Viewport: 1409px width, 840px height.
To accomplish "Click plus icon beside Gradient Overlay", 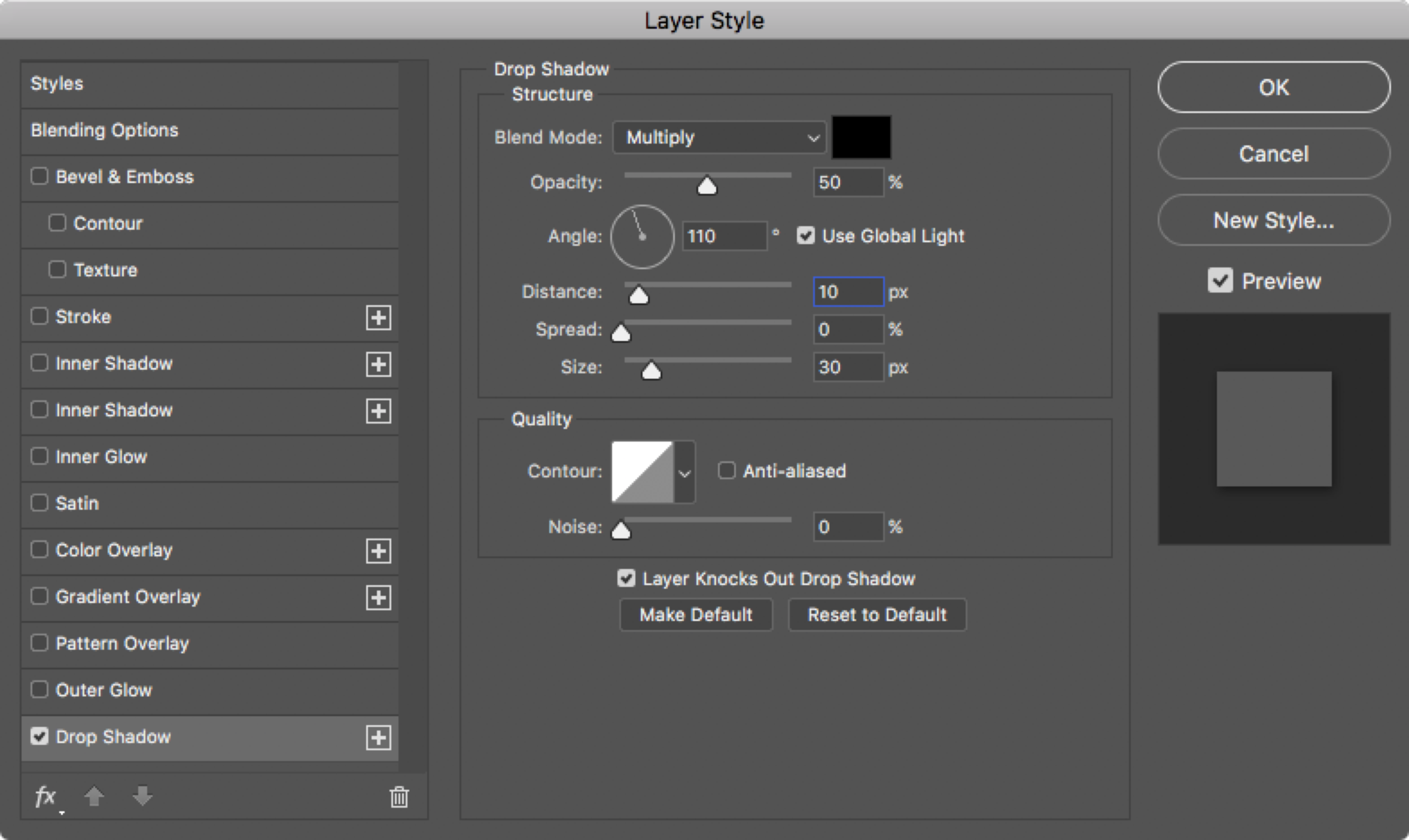I will tap(378, 597).
